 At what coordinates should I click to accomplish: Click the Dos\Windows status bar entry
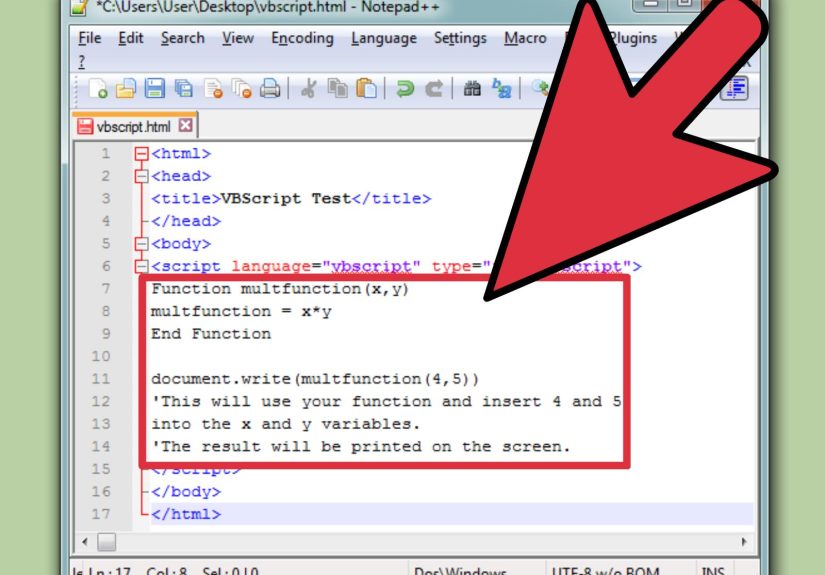coord(460,570)
